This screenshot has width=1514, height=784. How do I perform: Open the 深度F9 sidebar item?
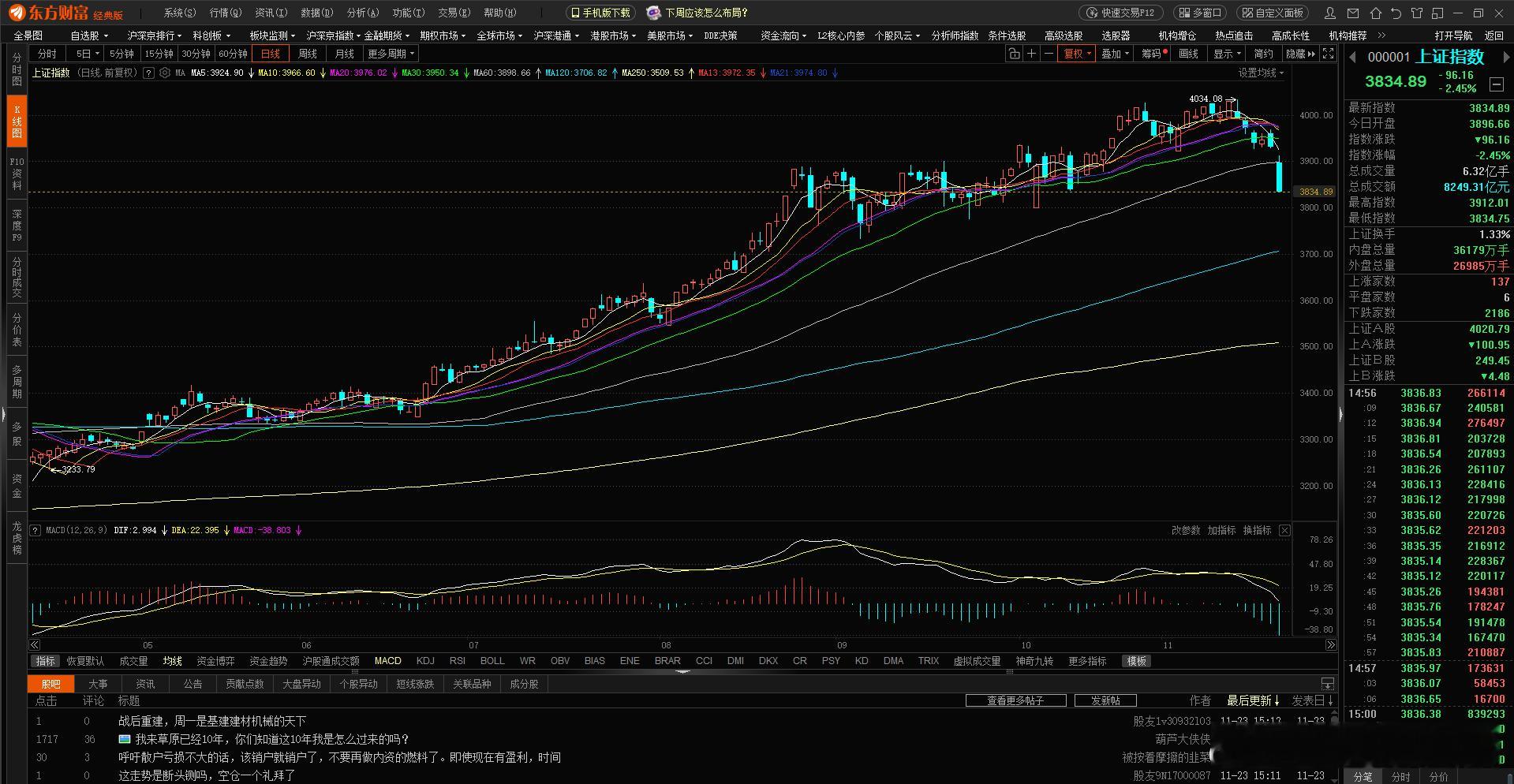click(x=17, y=226)
